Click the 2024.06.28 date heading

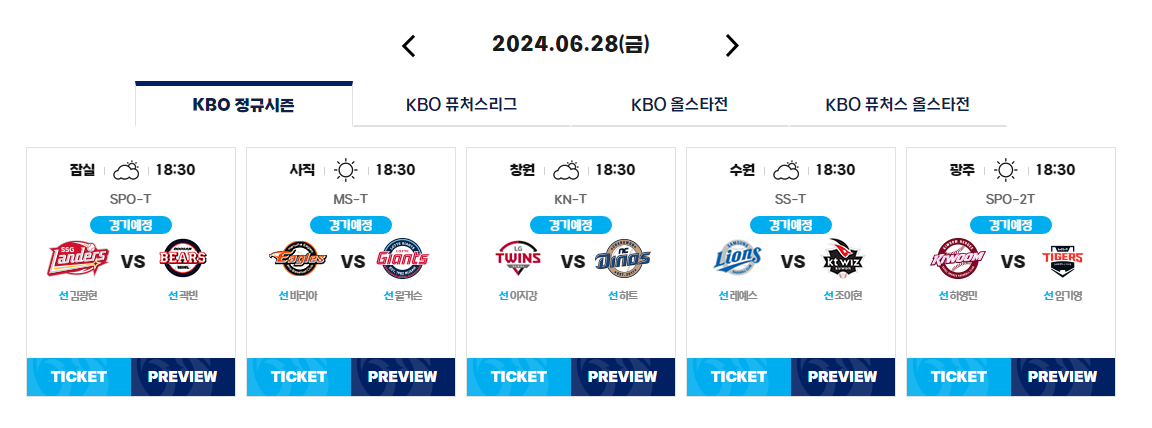(571, 45)
